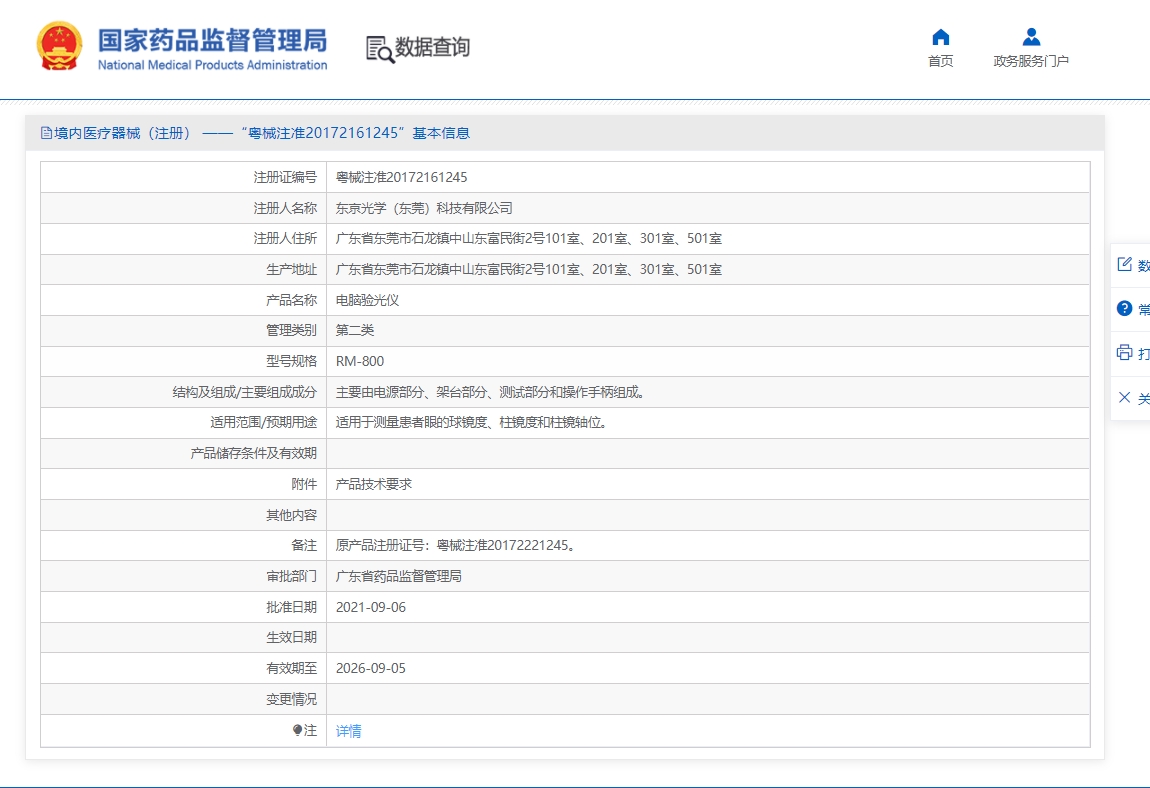The height and width of the screenshot is (788, 1150).
Task: Click the 产品技术要求 attachment text
Action: [374, 484]
